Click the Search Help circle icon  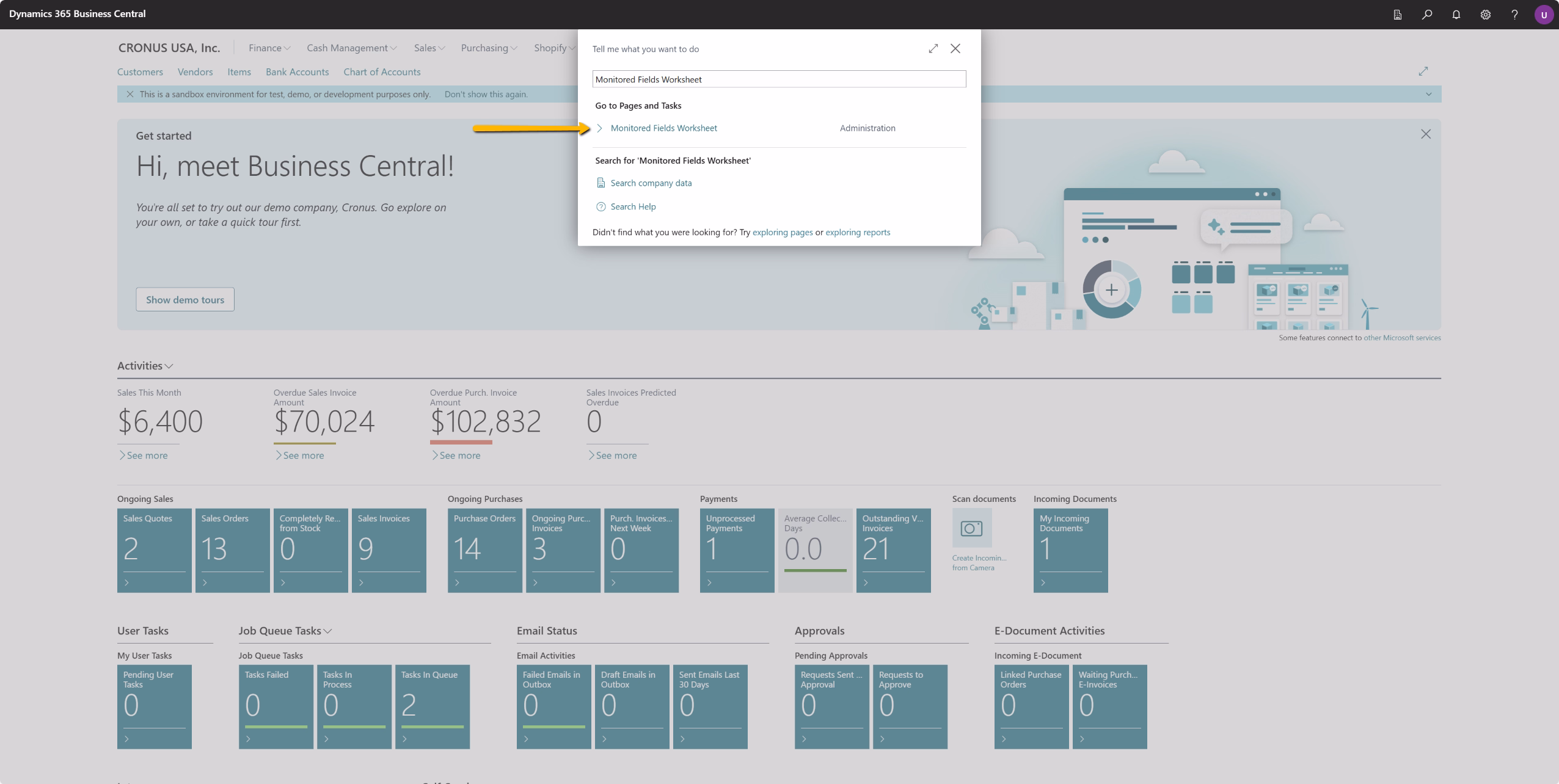click(601, 206)
